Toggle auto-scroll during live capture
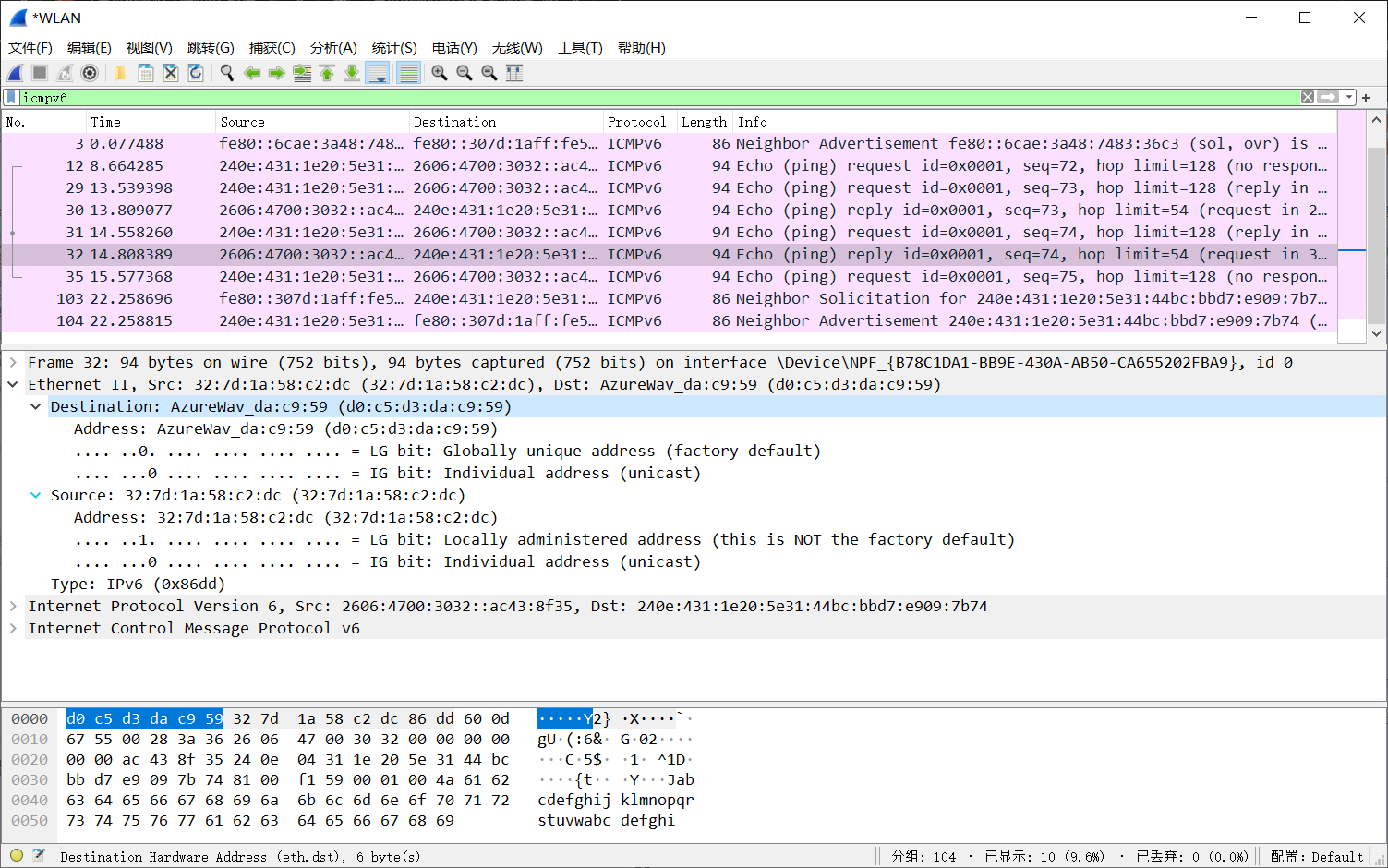 click(x=378, y=73)
